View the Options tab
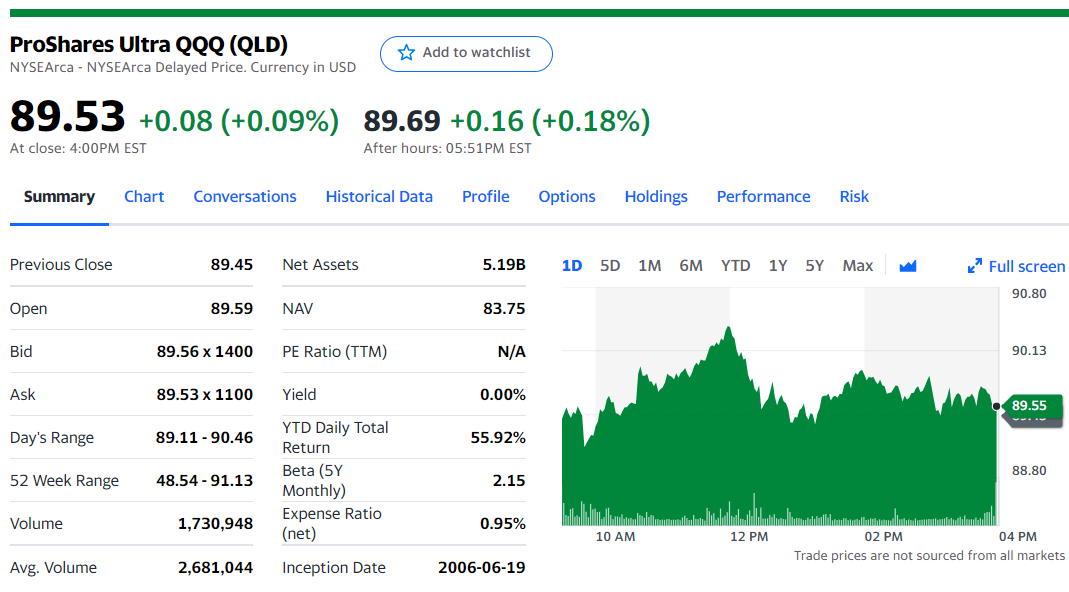This screenshot has width=1069, height=592. pos(567,196)
